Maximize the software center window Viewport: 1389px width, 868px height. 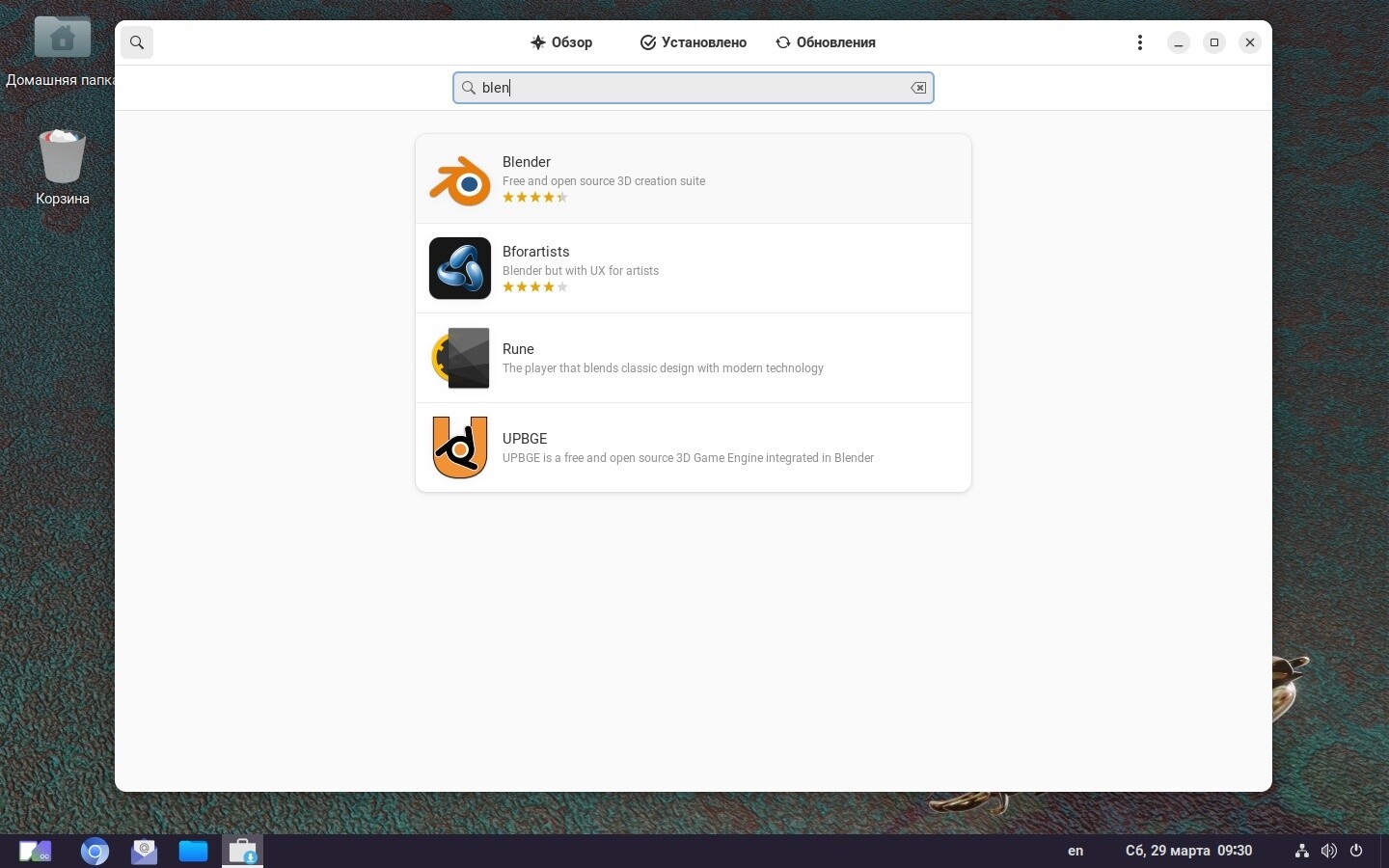tap(1214, 42)
